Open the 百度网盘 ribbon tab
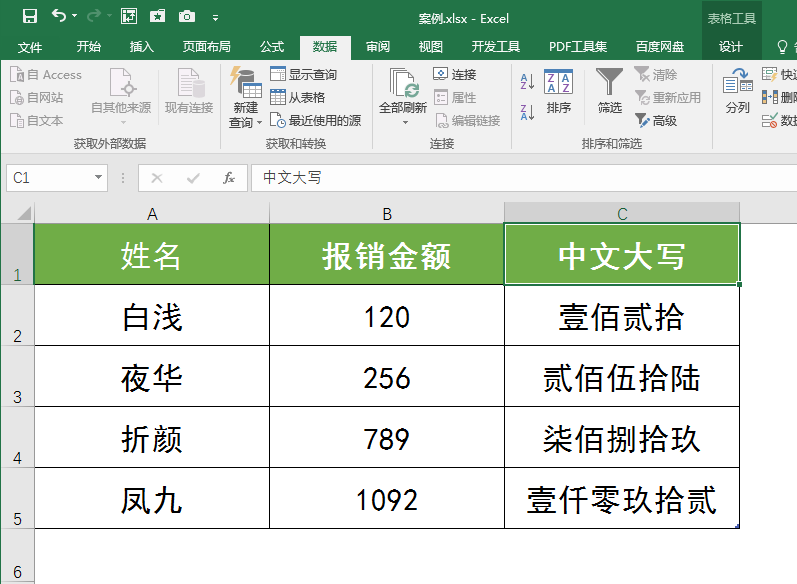 (x=660, y=47)
